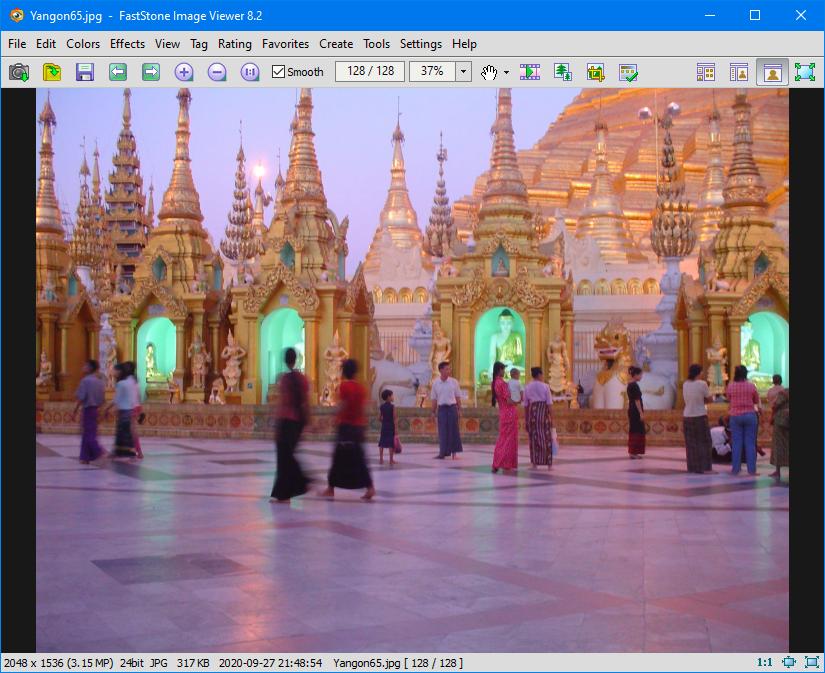Click the Save As floppy disk icon

[85, 72]
